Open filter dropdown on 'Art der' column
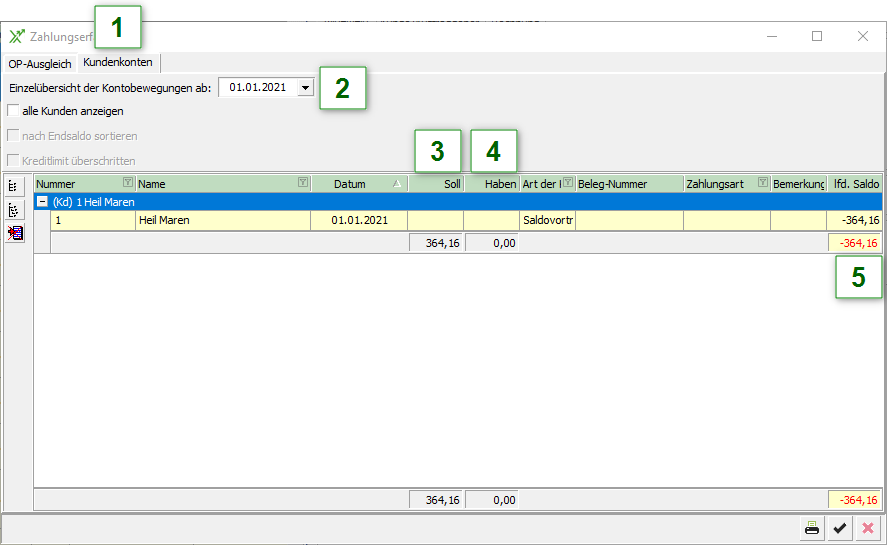Viewport: 887px width, 545px height. [567, 184]
